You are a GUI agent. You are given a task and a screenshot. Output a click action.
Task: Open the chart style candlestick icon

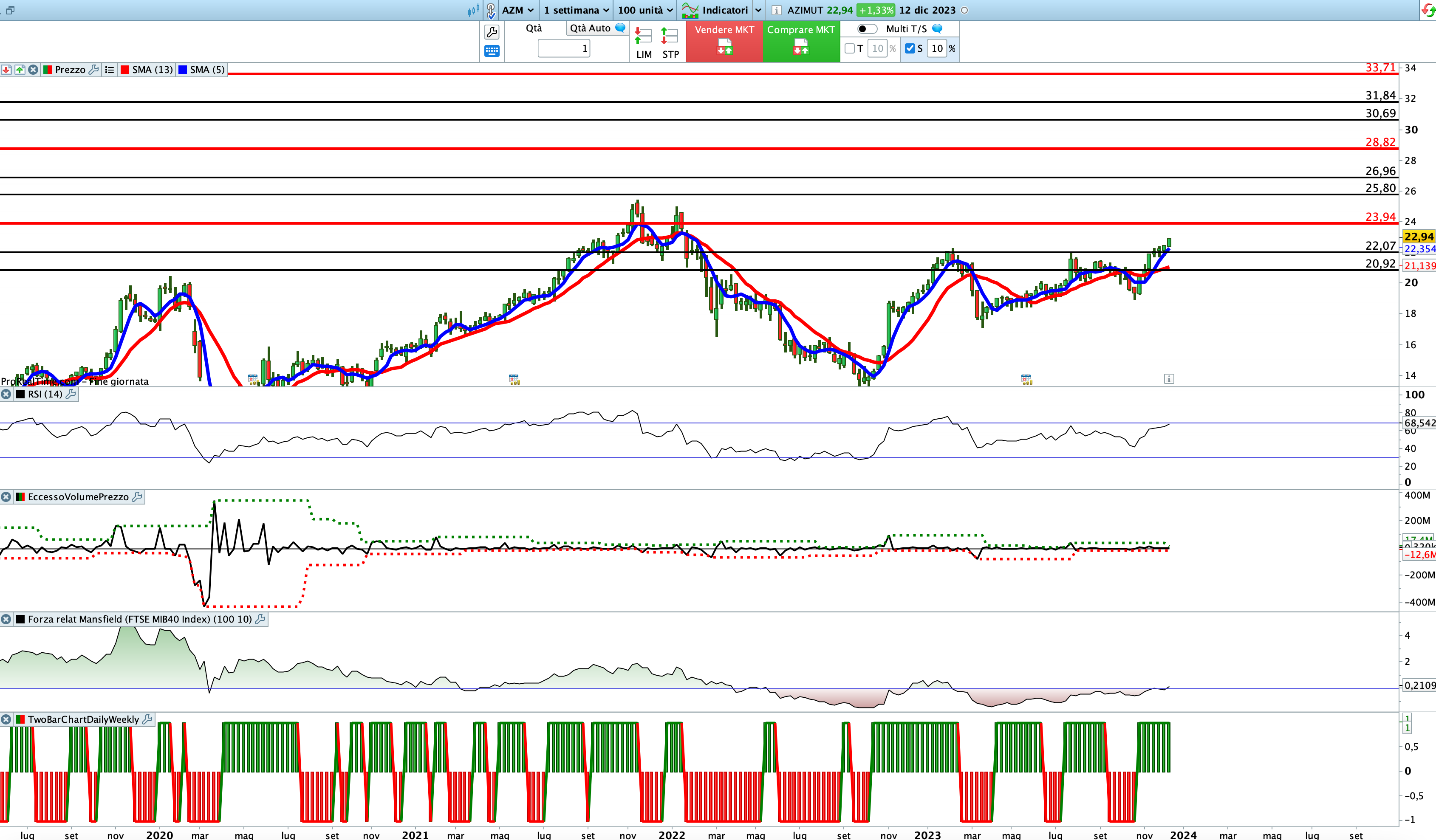point(473,10)
